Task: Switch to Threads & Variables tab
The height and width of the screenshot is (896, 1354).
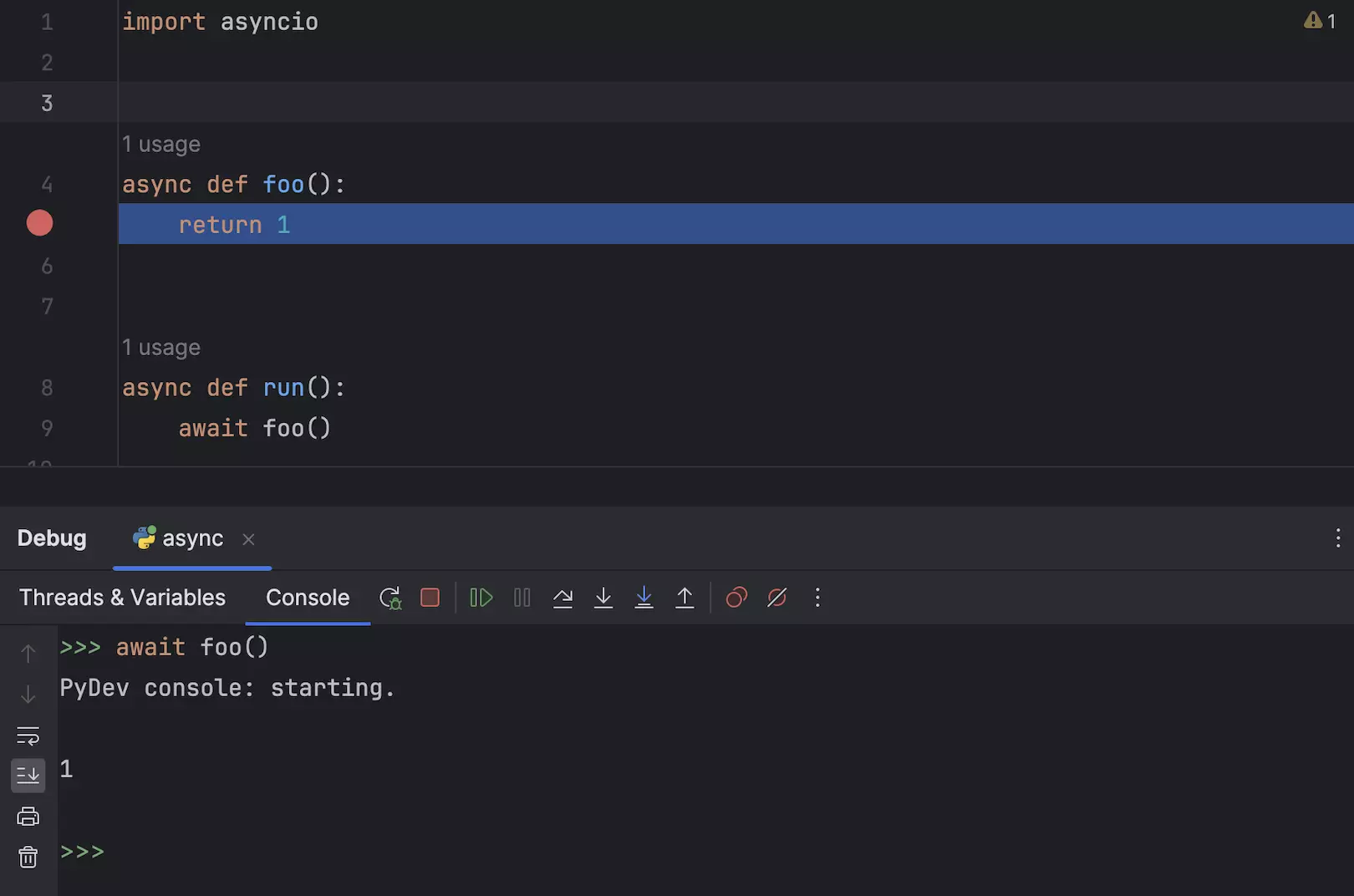Action: [122, 598]
